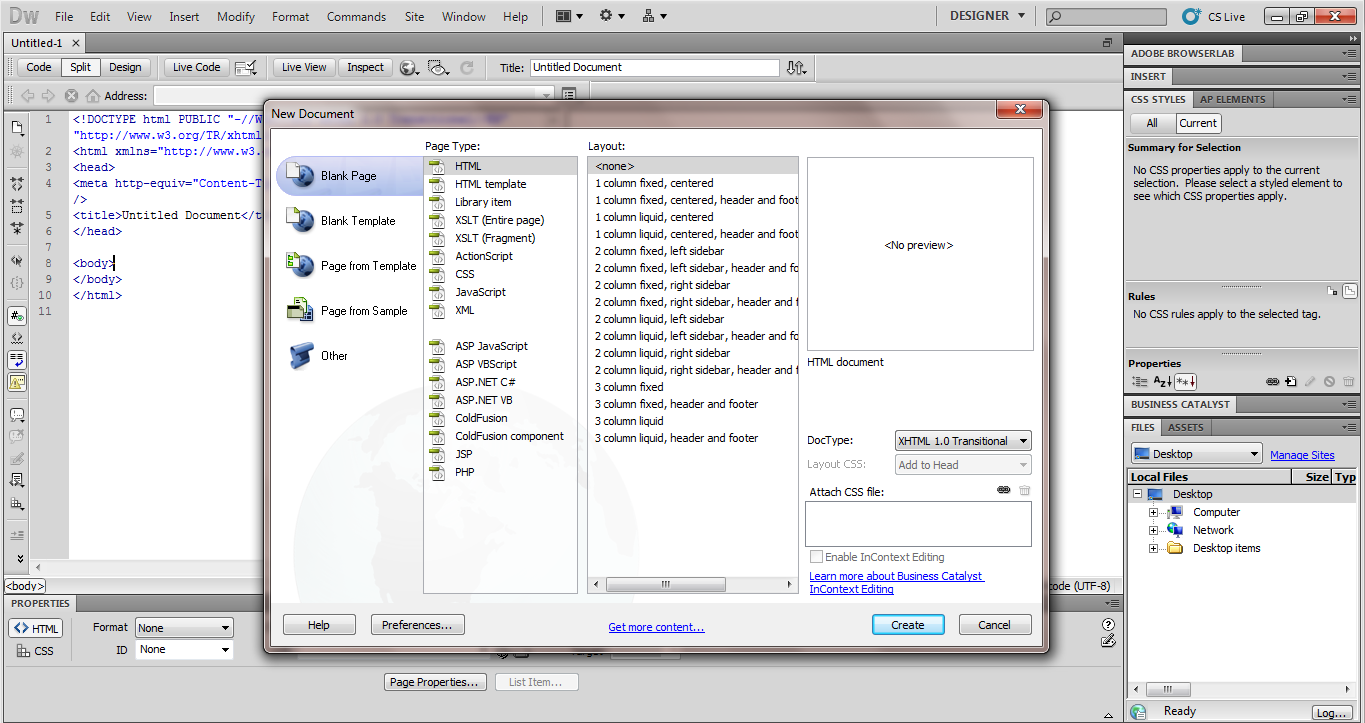
Task: Click inside the Title field showing Untitled Document
Action: coord(654,67)
